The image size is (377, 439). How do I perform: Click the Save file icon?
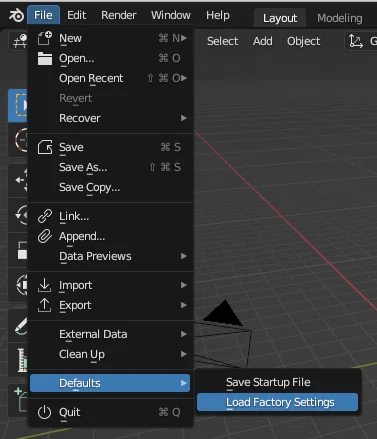45,147
